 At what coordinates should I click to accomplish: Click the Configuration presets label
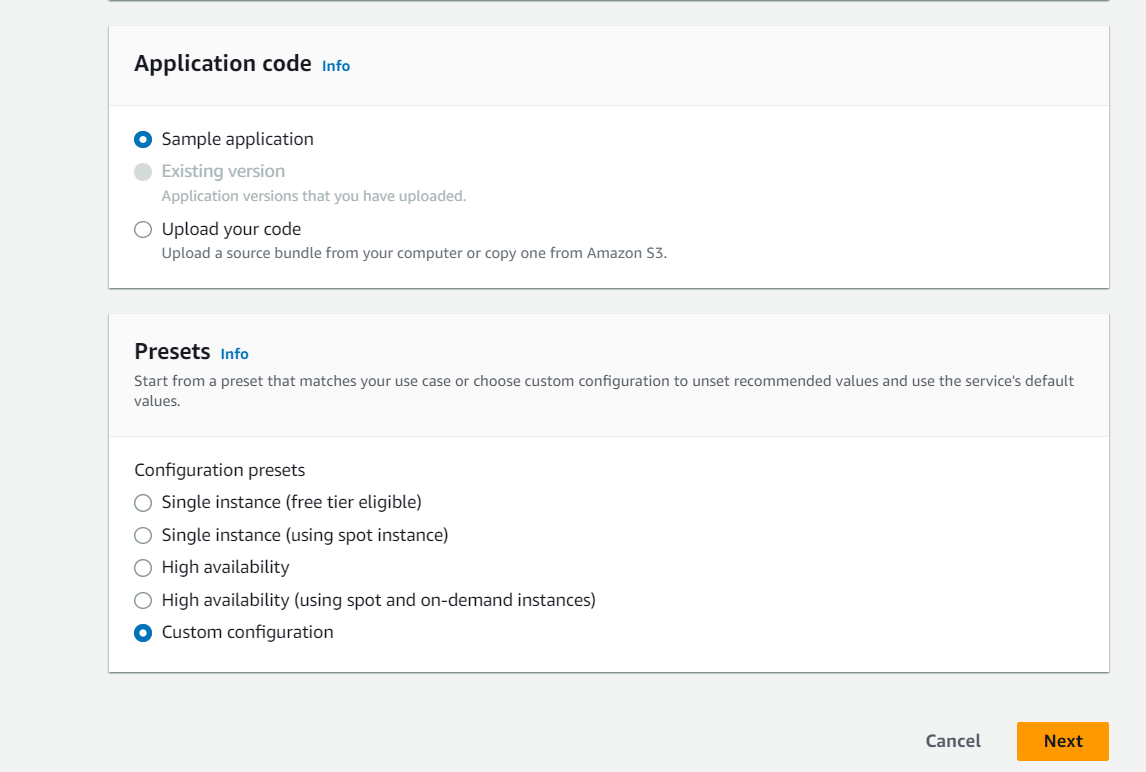pyautogui.click(x=219, y=469)
